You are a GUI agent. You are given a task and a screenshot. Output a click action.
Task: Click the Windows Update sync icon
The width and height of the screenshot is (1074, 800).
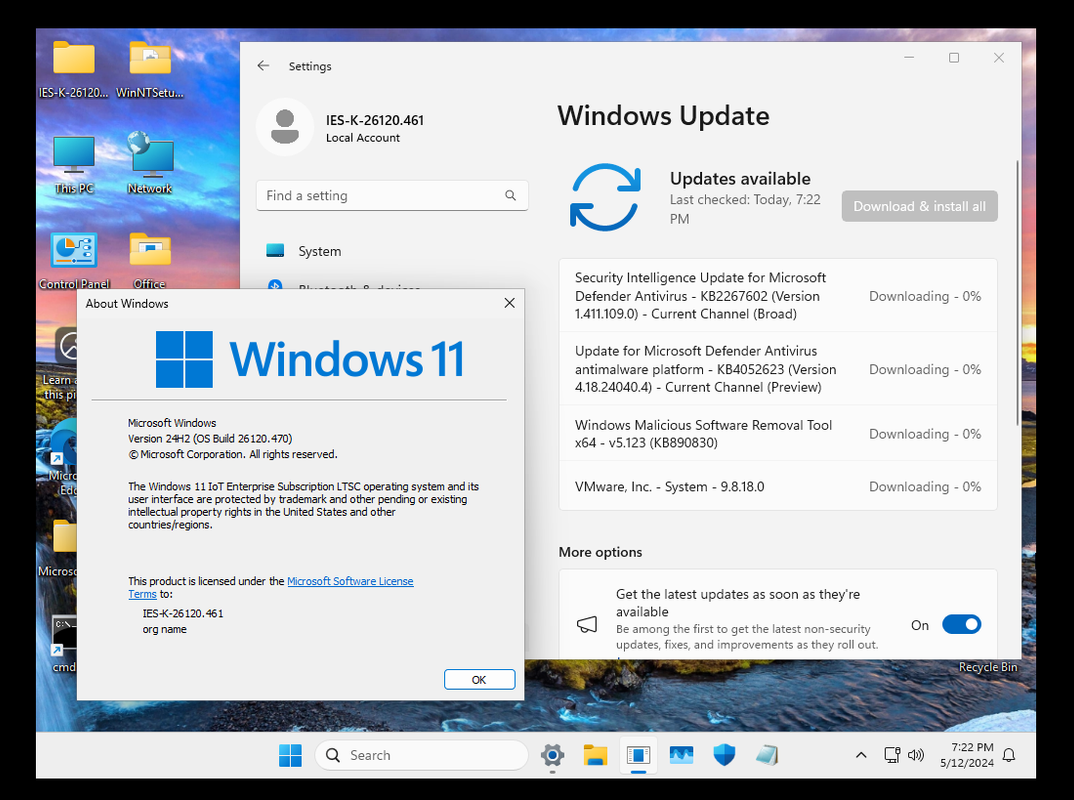point(605,197)
